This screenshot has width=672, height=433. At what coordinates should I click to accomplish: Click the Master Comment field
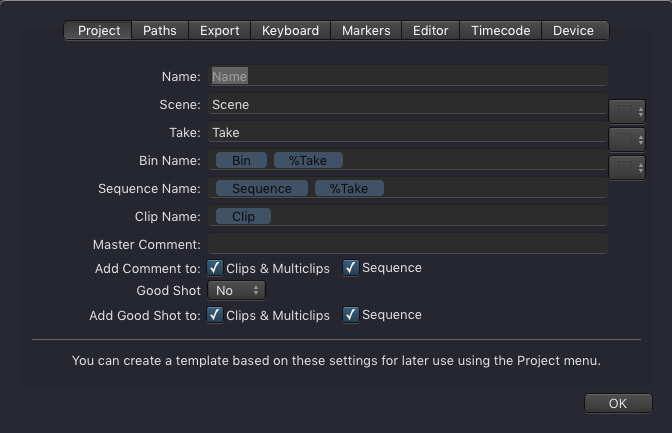pyautogui.click(x=408, y=244)
